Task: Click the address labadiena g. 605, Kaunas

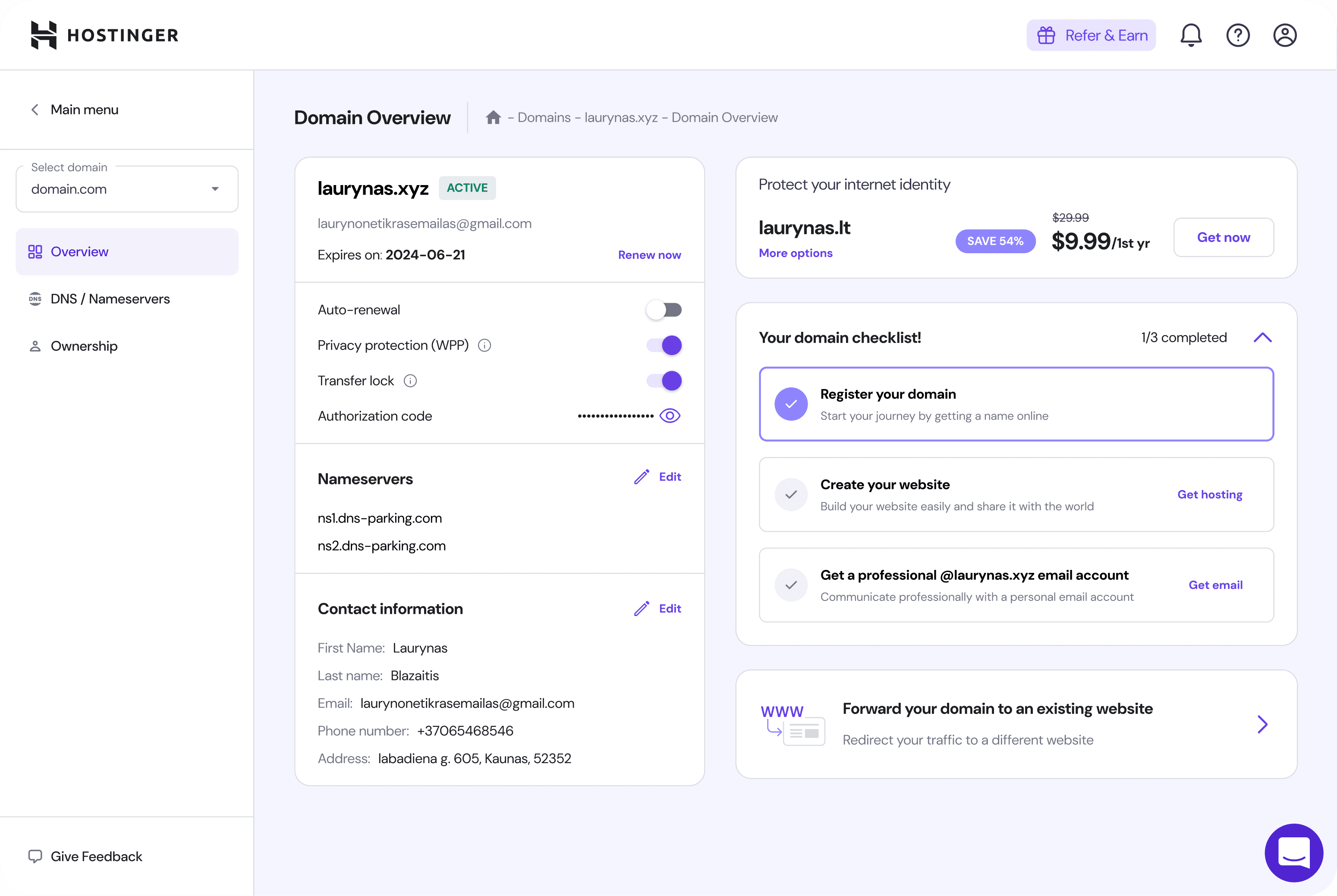Action: tap(474, 758)
